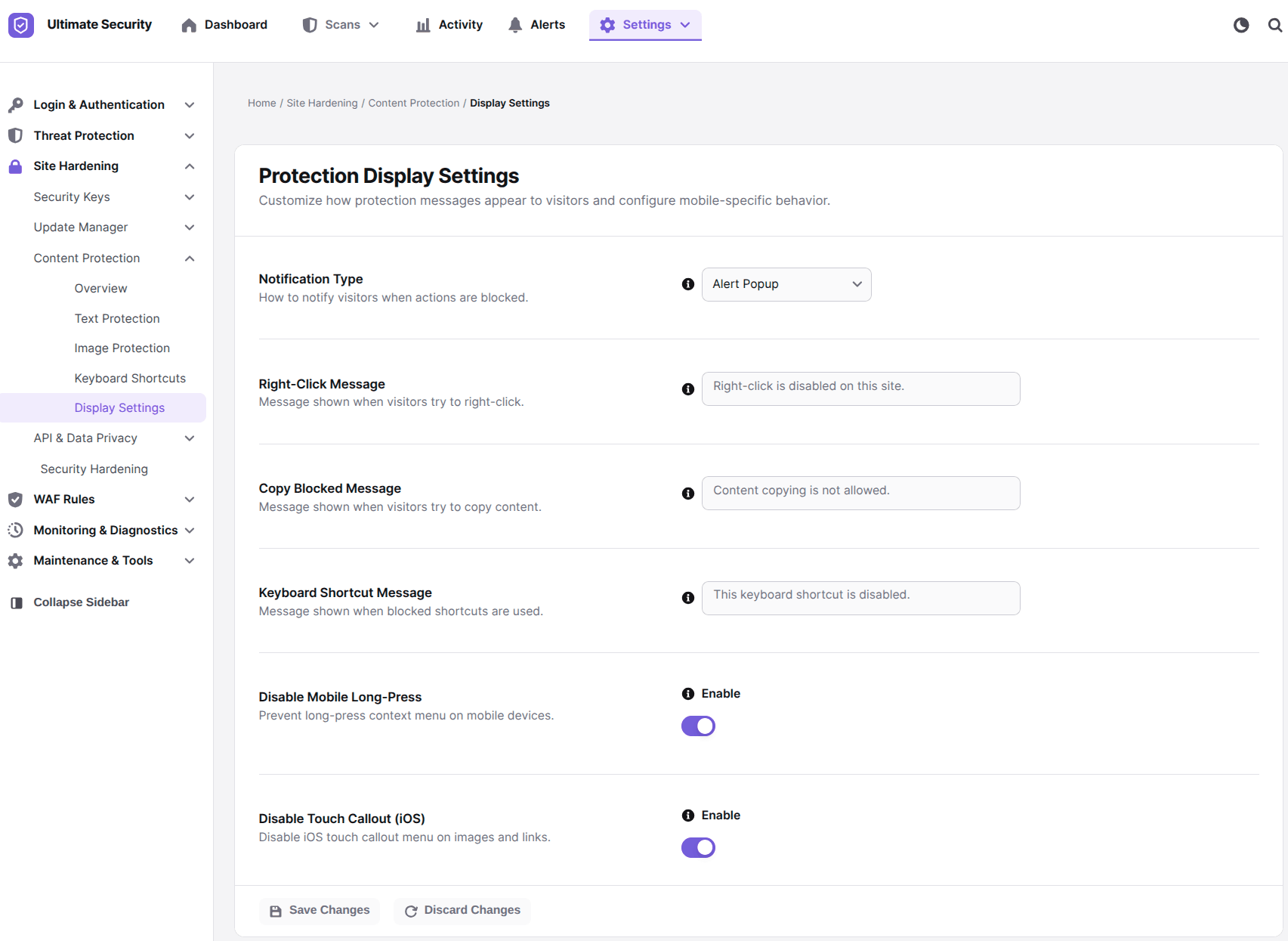
Task: Click Discard Changes button
Action: click(462, 911)
